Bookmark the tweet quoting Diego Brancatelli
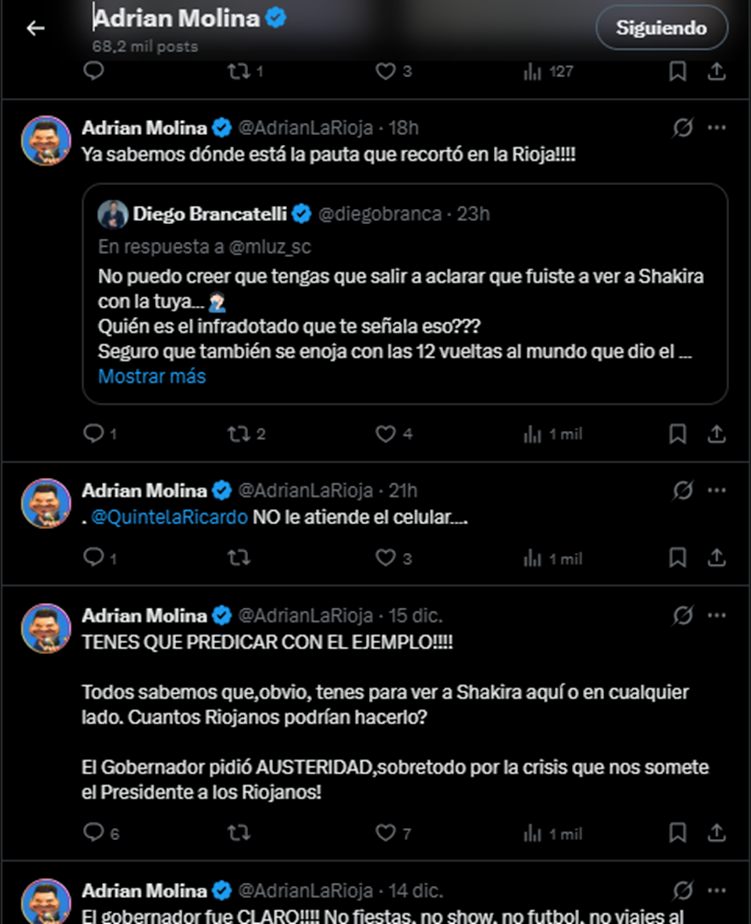Viewport: 751px width, 924px height. [677, 434]
